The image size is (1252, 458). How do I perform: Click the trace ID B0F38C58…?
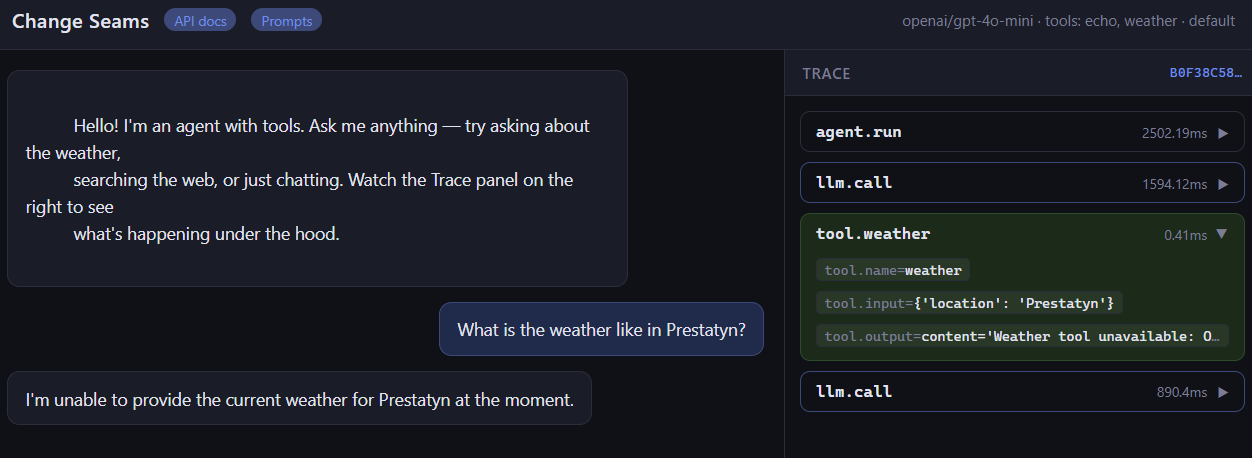pyautogui.click(x=1205, y=73)
